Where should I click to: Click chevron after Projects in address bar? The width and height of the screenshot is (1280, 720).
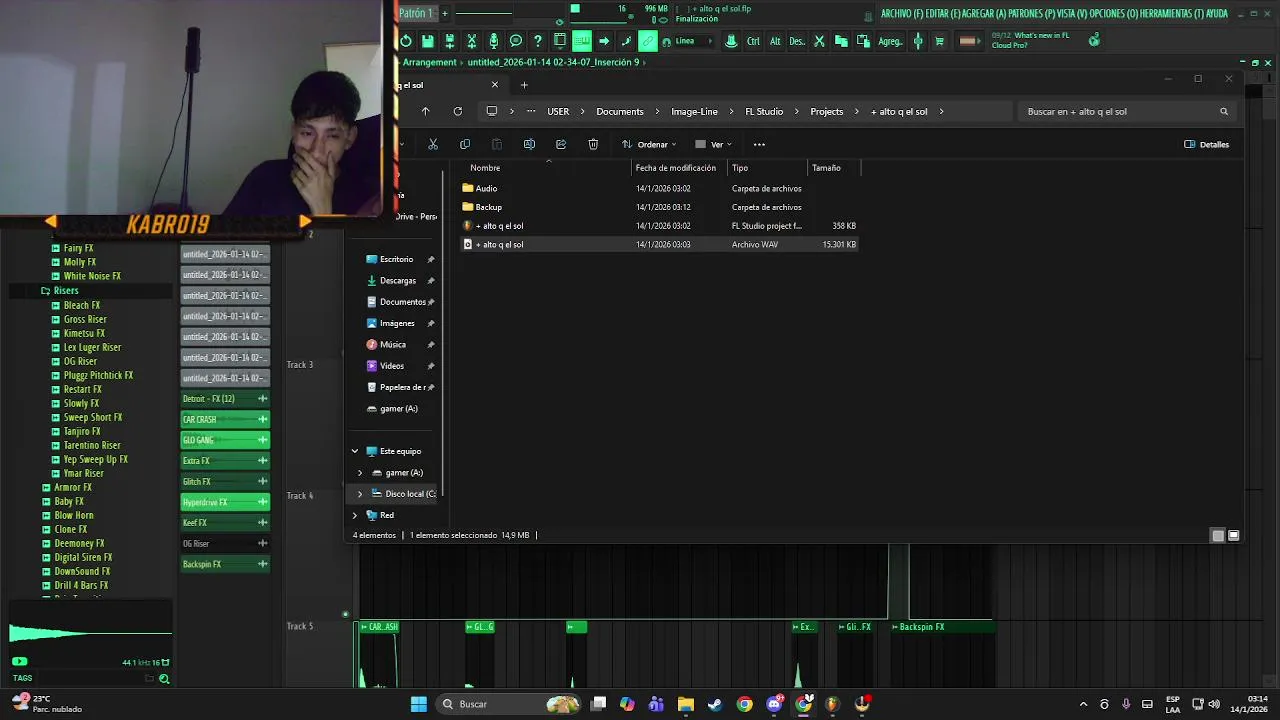coord(857,111)
